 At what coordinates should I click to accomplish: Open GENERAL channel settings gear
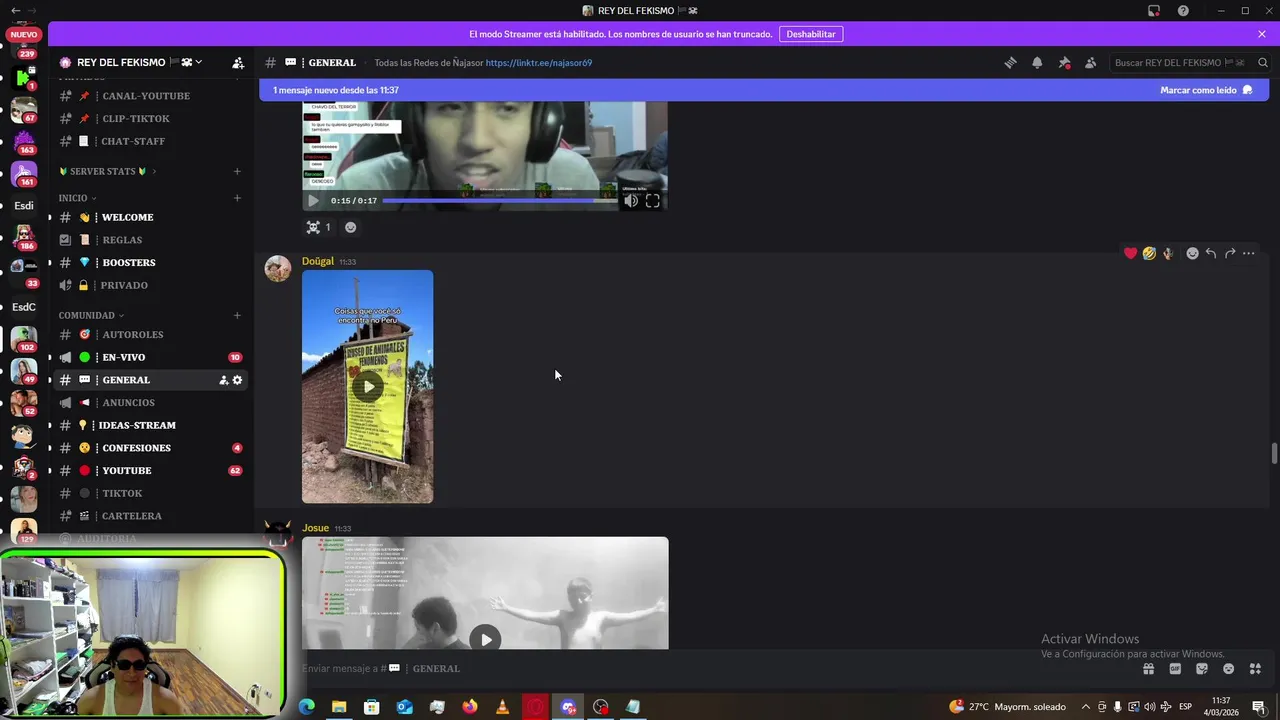point(237,380)
